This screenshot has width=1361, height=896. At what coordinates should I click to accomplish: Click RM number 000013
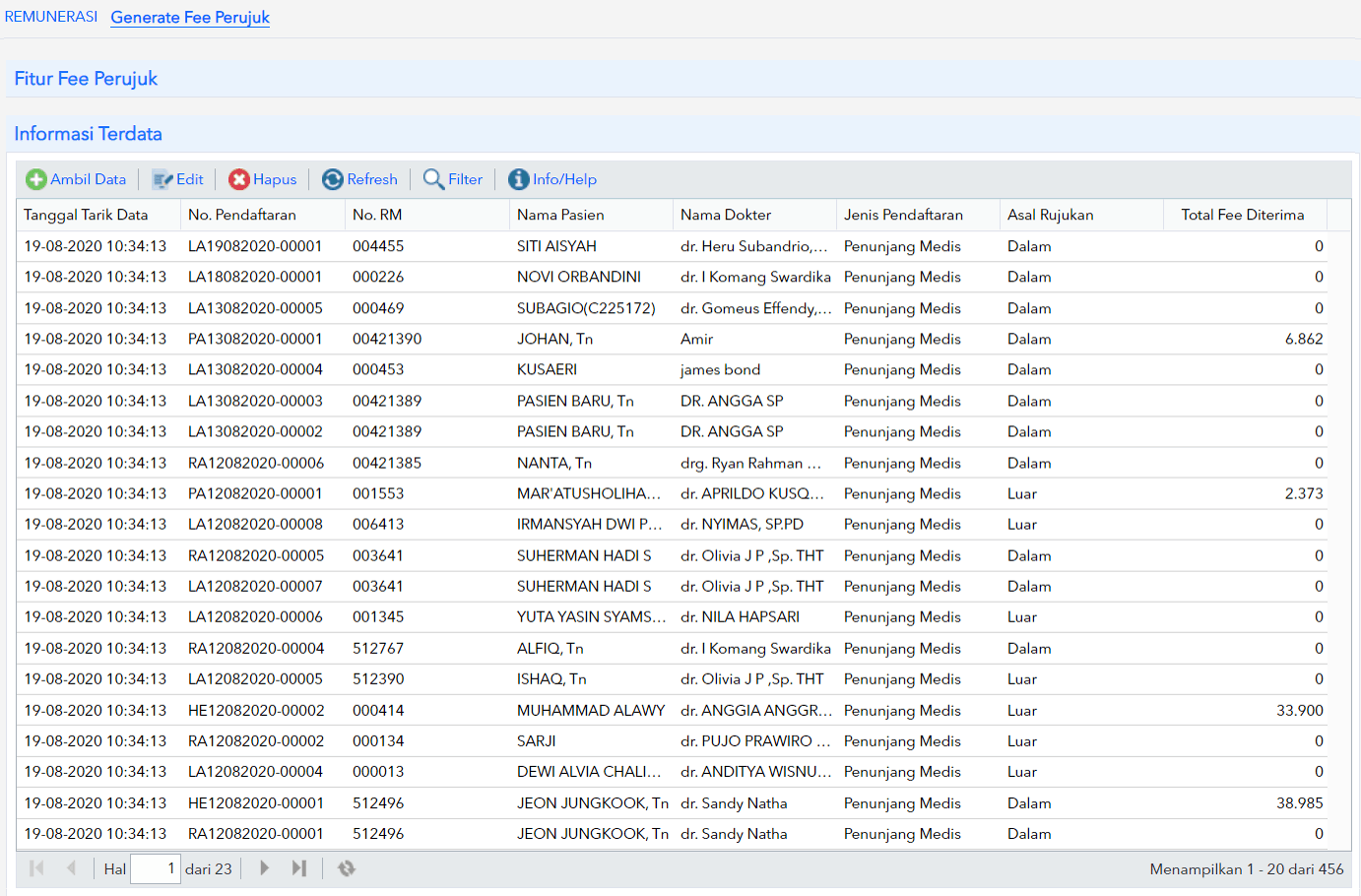click(x=378, y=771)
